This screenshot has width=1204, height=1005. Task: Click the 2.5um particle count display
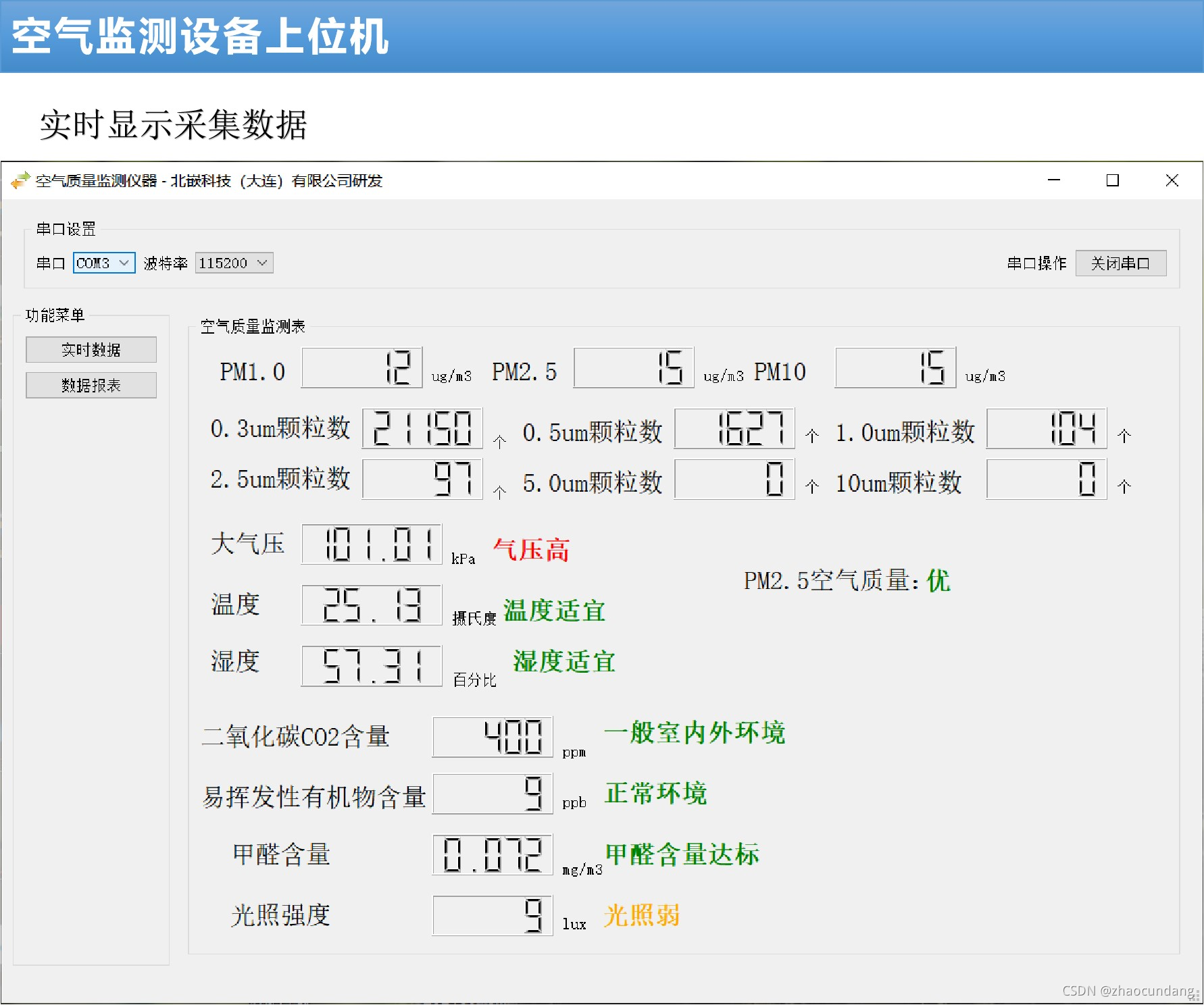coord(423,480)
